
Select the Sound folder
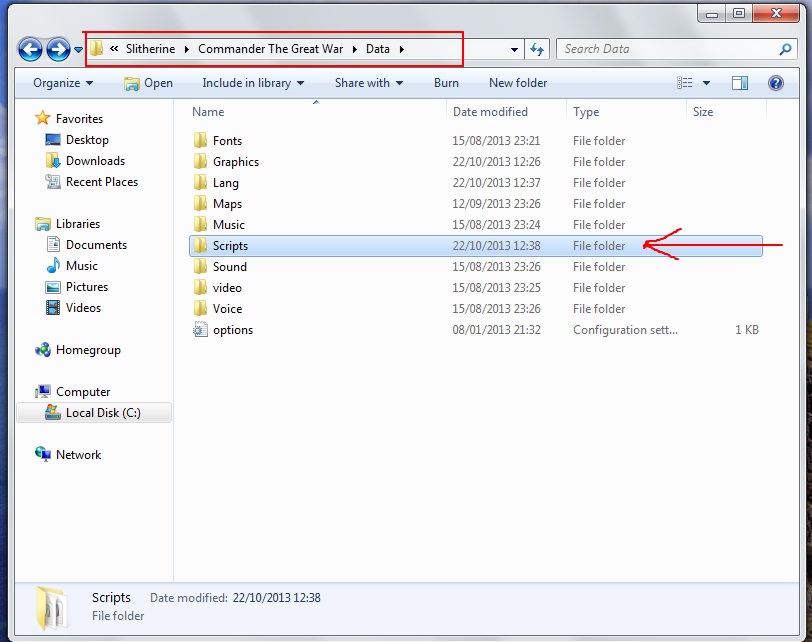pyautogui.click(x=229, y=267)
